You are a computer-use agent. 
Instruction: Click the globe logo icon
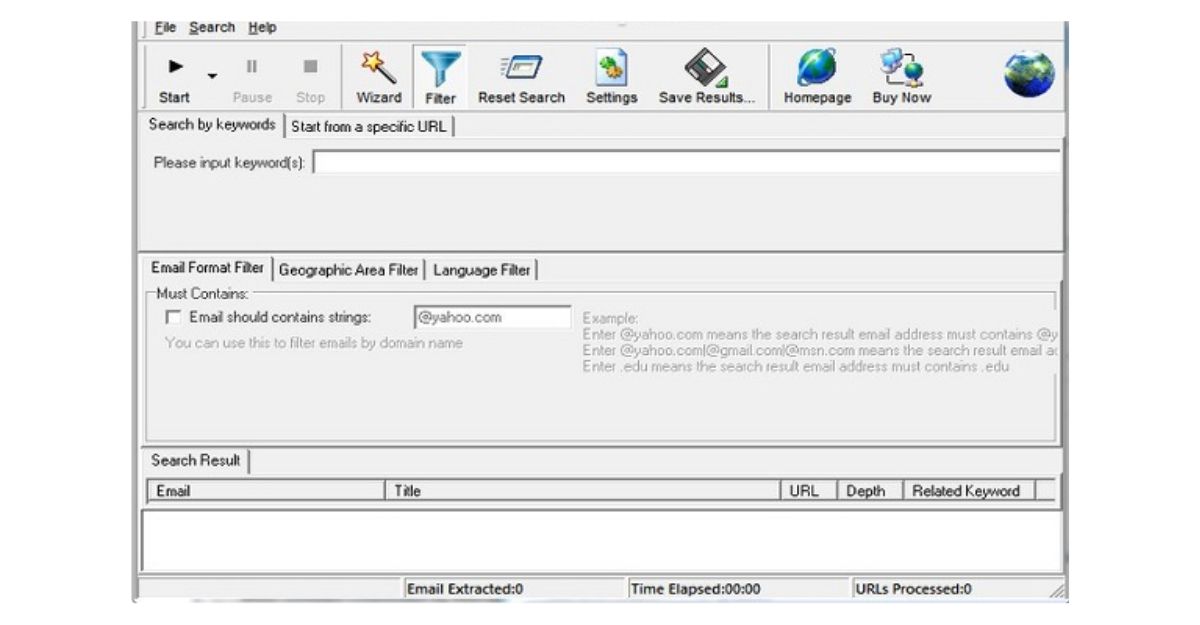[x=1029, y=72]
